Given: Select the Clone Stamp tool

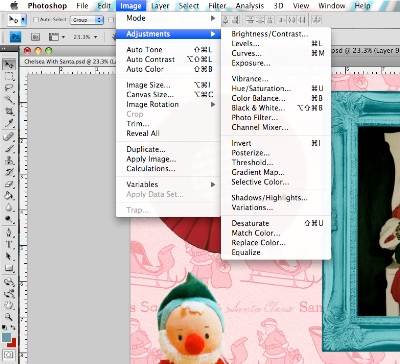Looking at the screenshot, I should click(9, 160).
